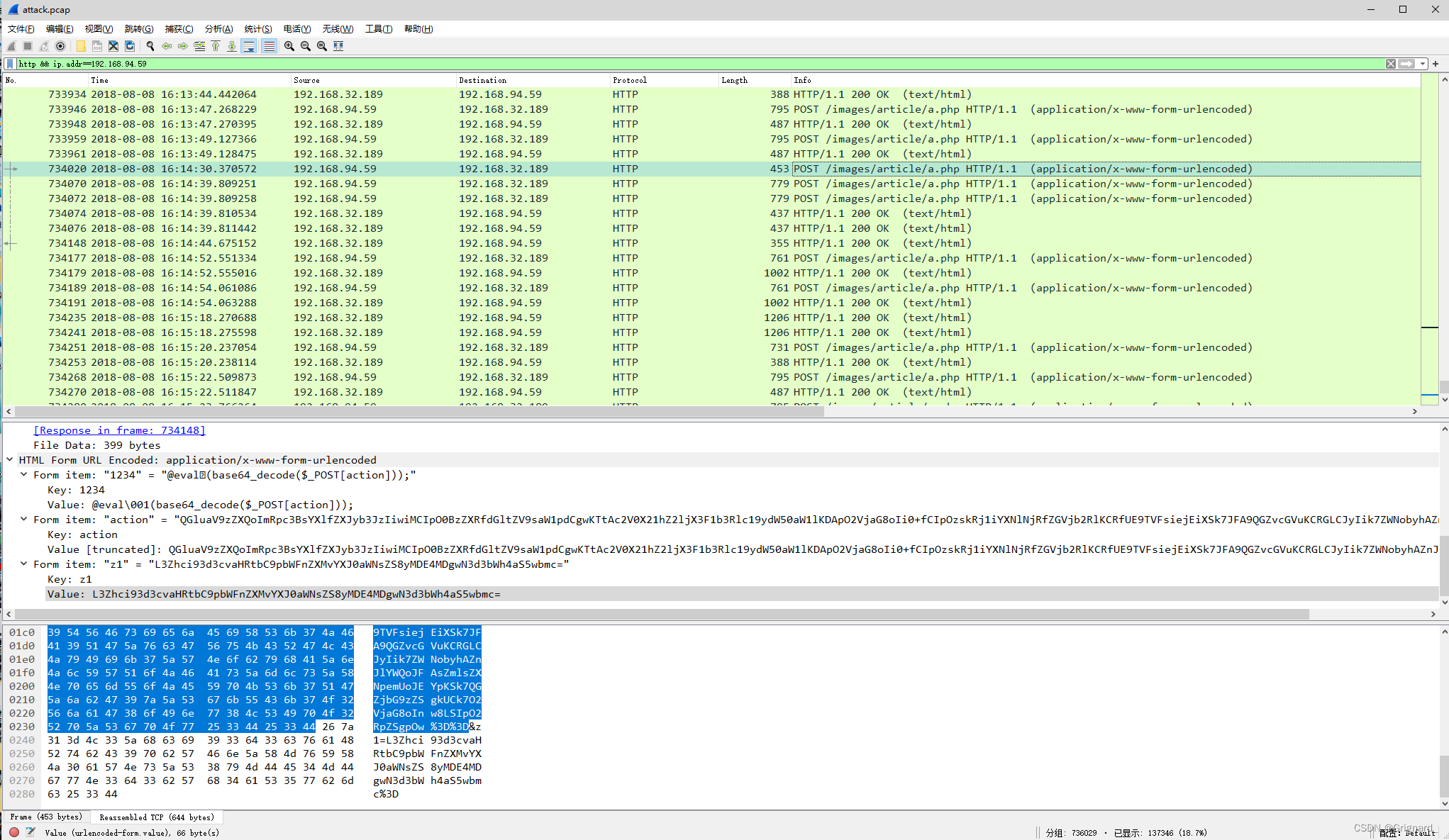The width and height of the screenshot is (1449, 840).
Task: Jump to first packet icon
Action: (x=216, y=46)
